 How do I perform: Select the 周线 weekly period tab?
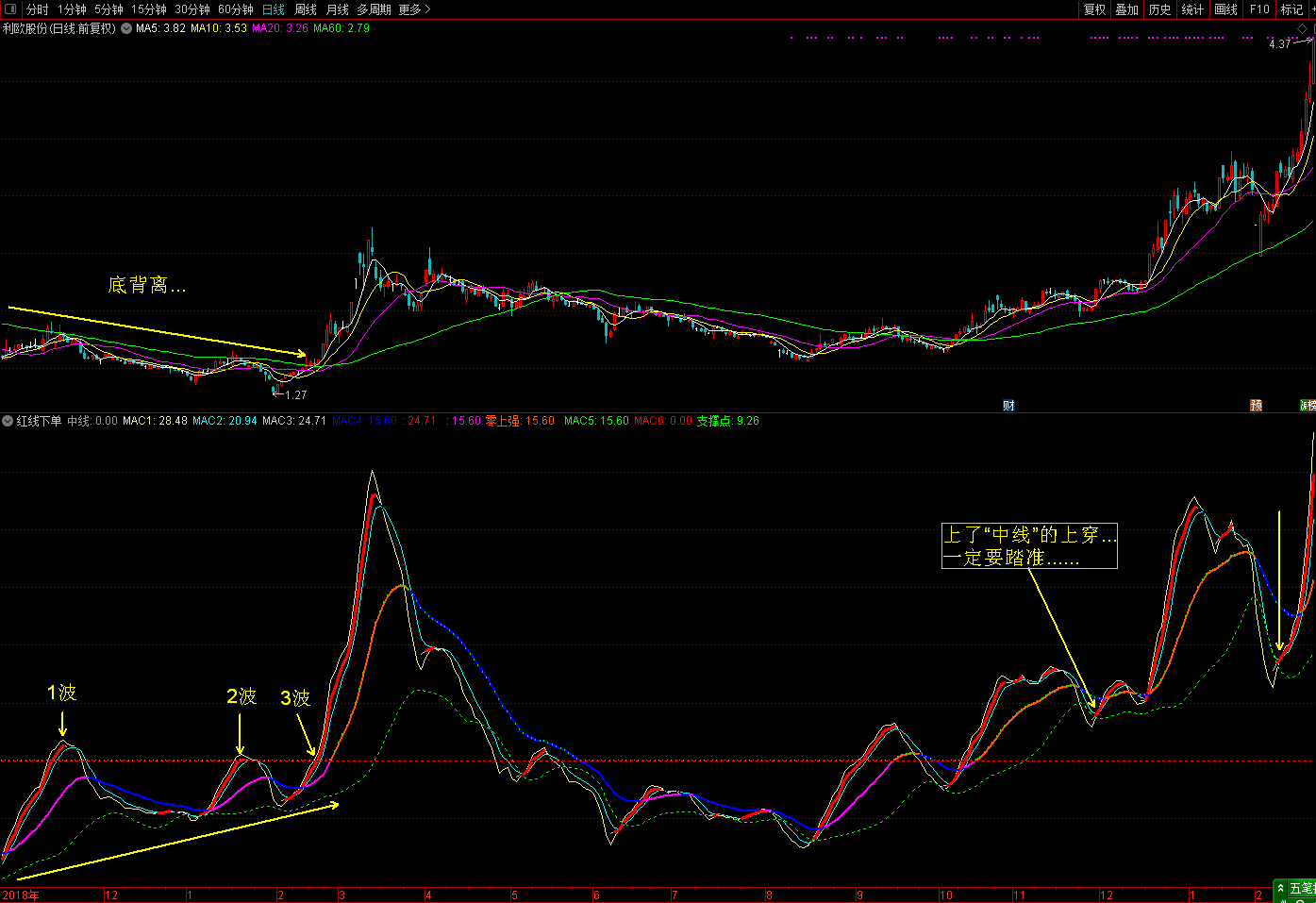[x=306, y=9]
